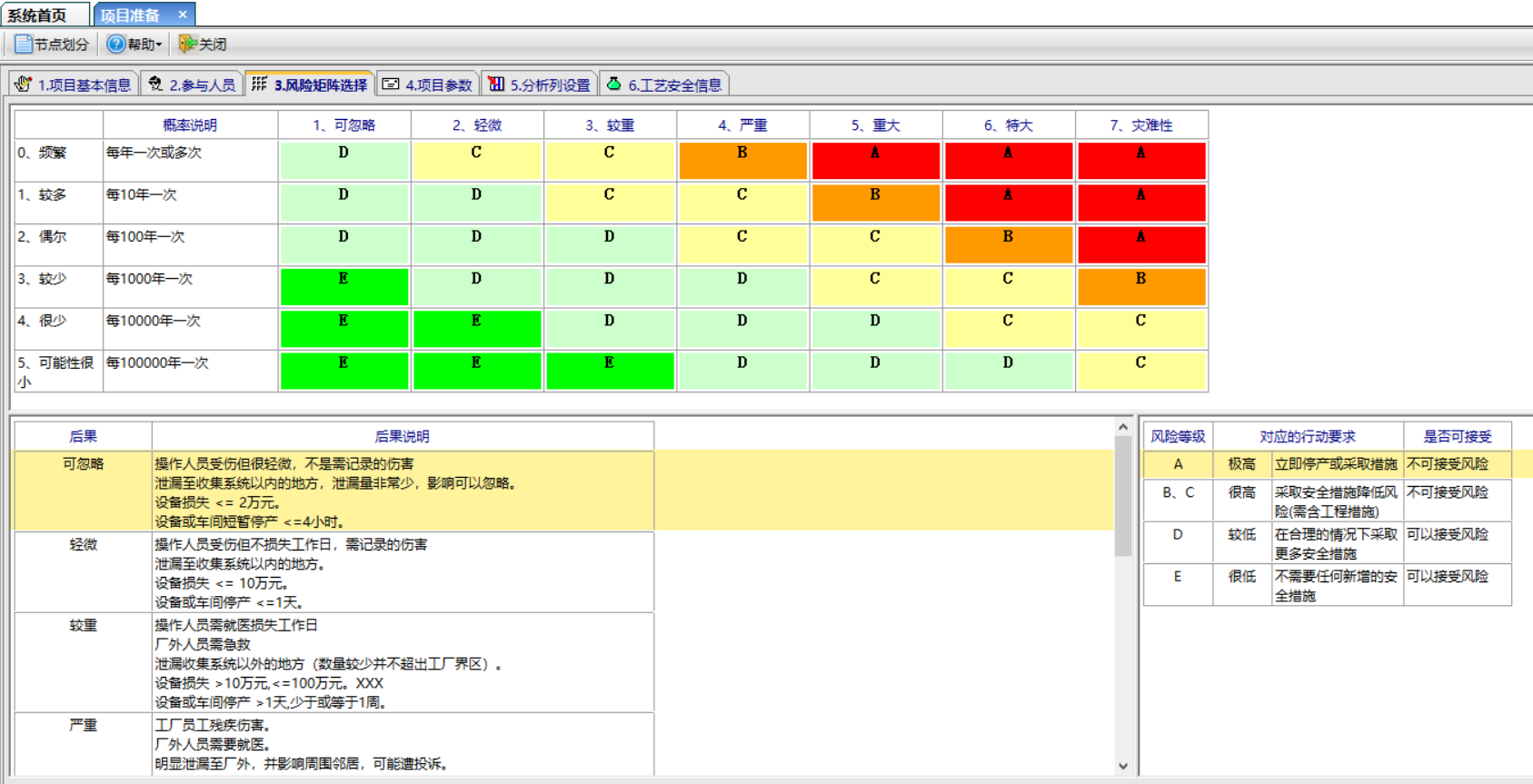The image size is (1533, 784).
Task: Click the 6、特大 column header
Action: pyautogui.click(x=1009, y=124)
